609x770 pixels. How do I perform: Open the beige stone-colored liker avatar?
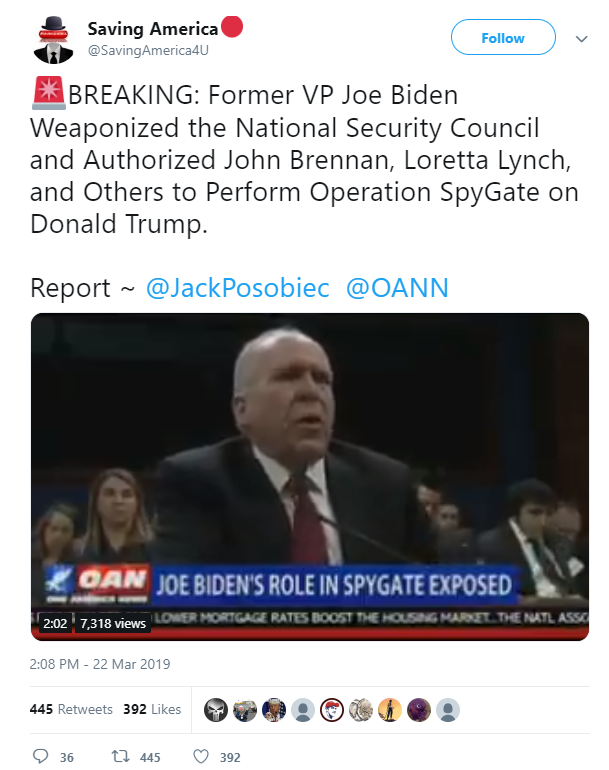362,709
